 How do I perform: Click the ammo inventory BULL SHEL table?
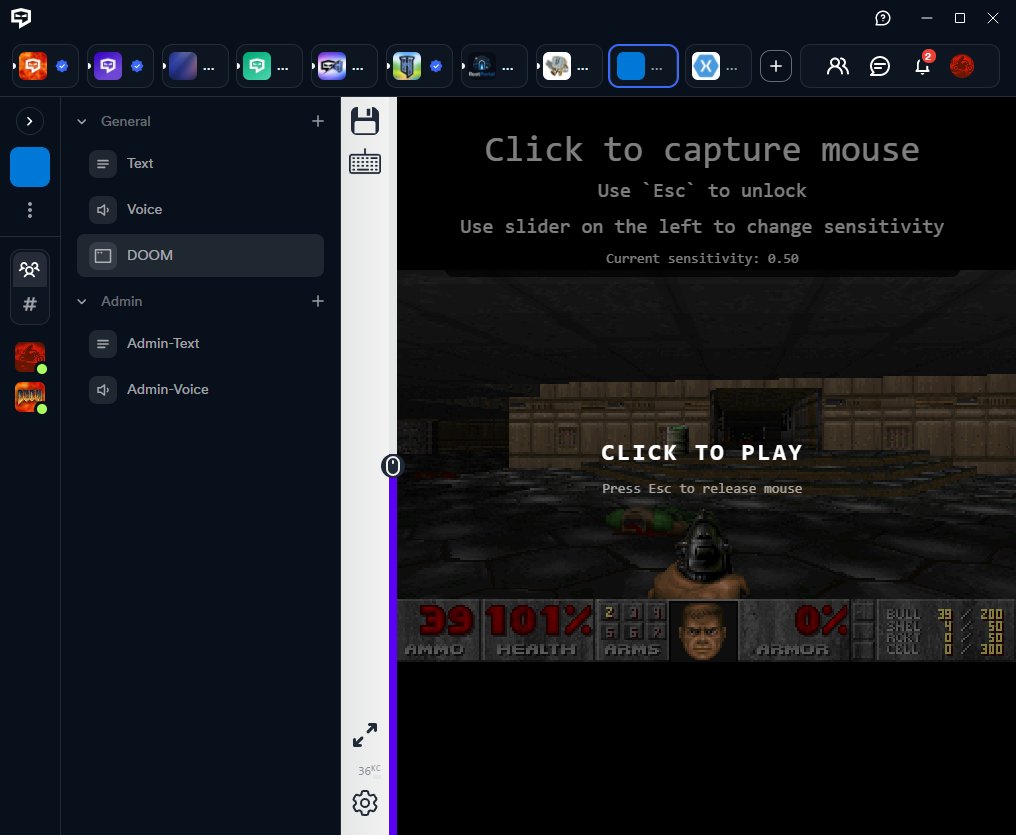[944, 631]
